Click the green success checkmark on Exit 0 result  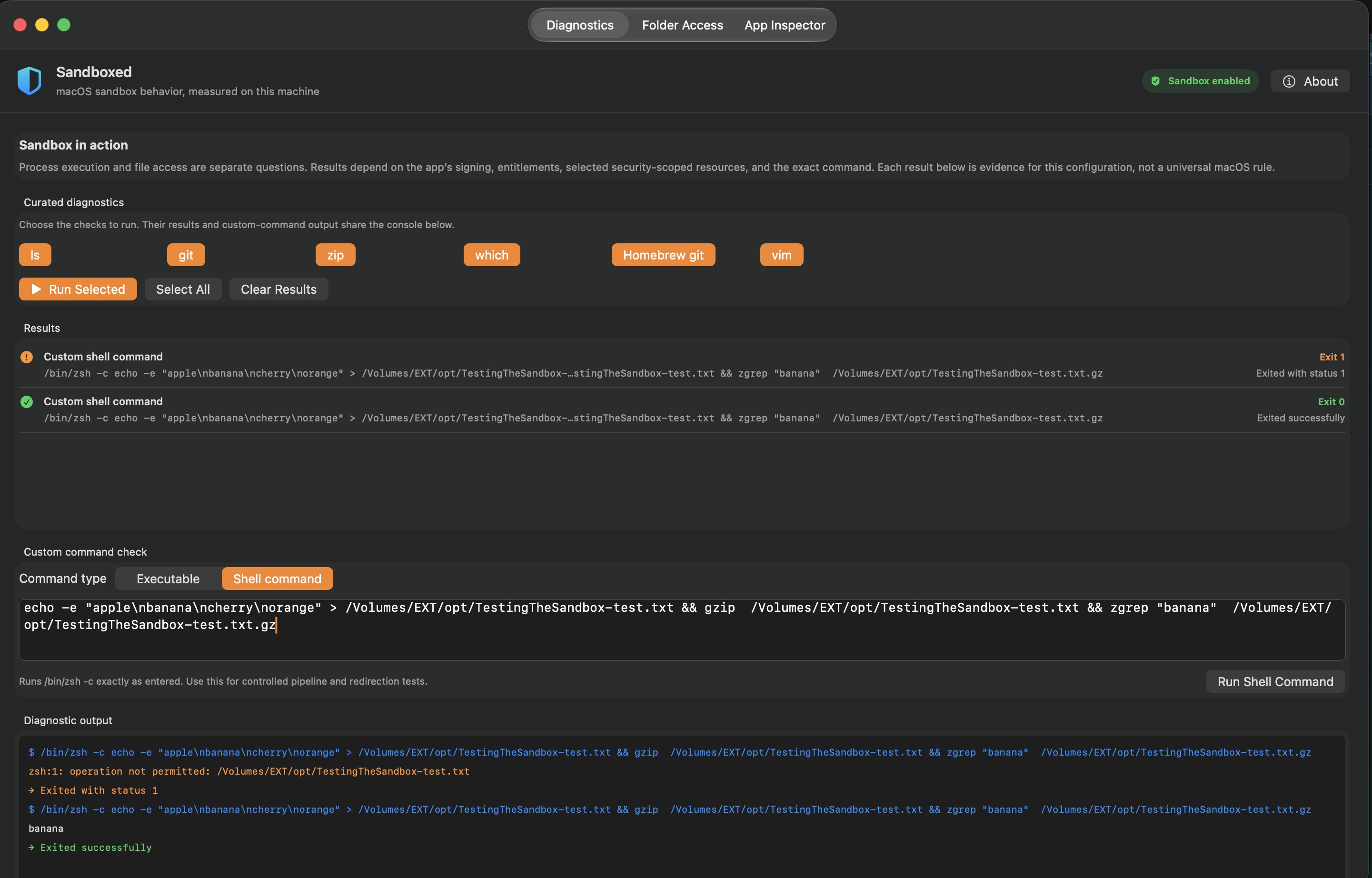click(x=26, y=401)
